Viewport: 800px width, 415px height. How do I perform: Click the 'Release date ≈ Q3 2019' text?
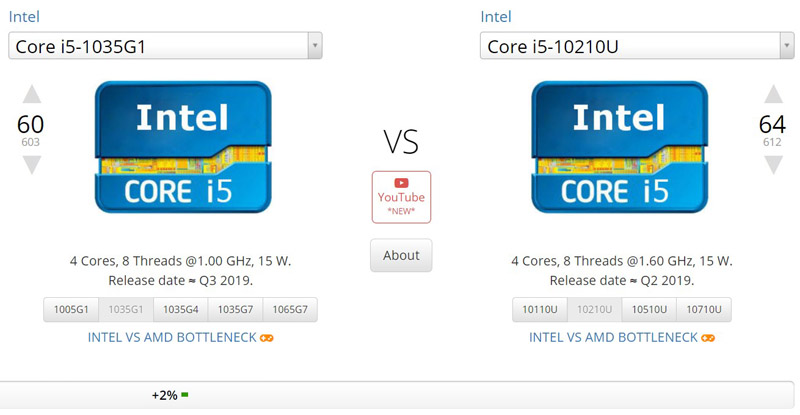click(179, 281)
